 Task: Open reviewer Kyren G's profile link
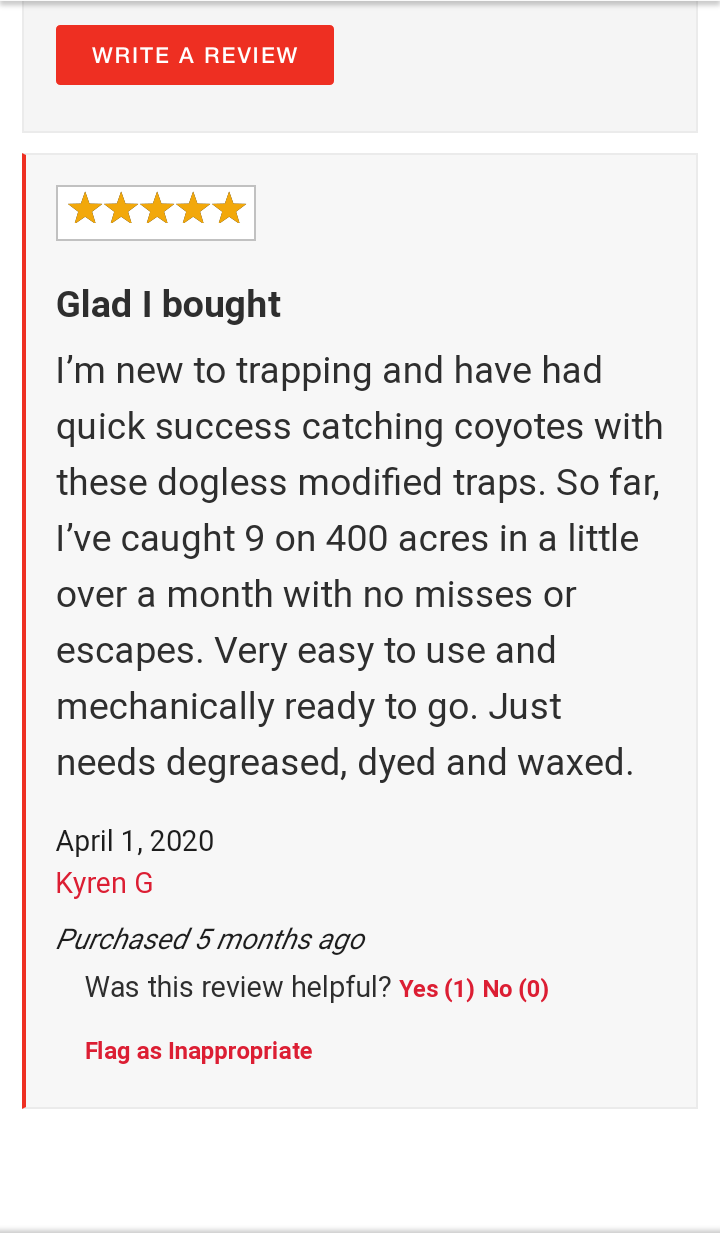click(104, 883)
